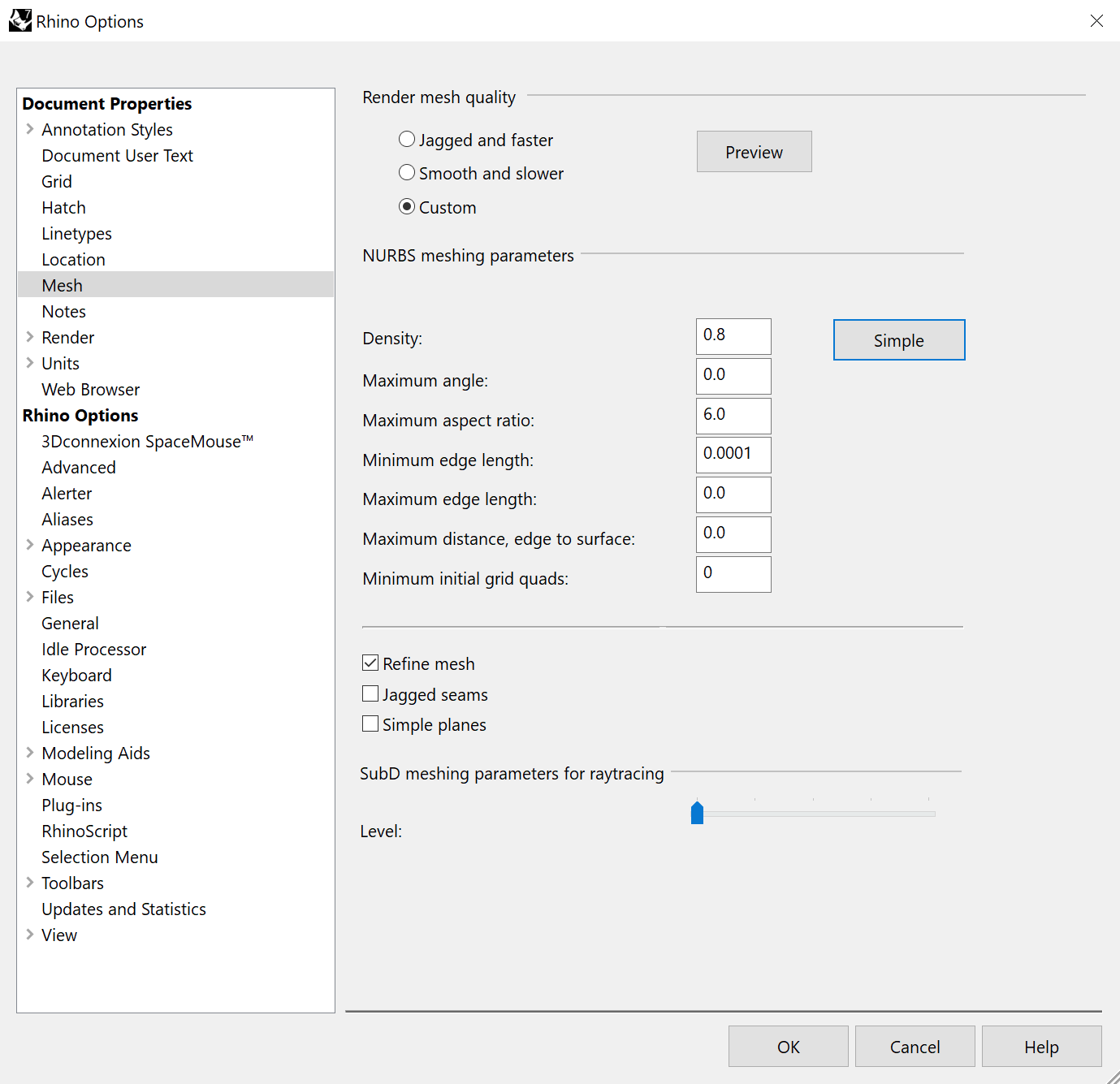Focus the Maximum angle field
Image resolution: width=1120 pixels, height=1084 pixels.
[733, 376]
